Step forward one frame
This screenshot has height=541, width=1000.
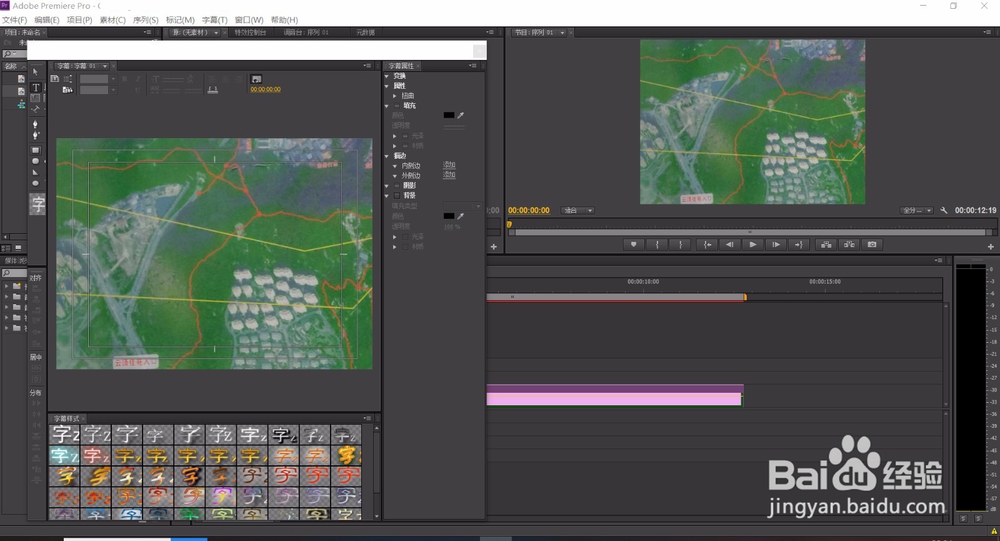(776, 244)
